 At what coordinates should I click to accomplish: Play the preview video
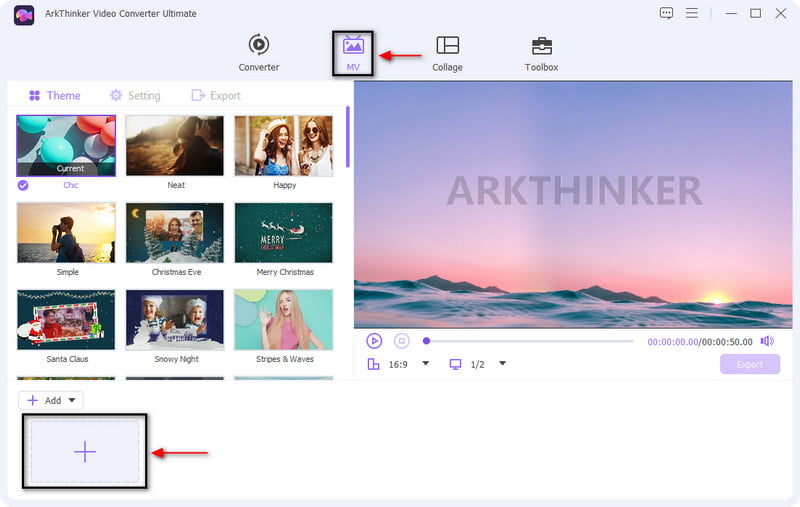pos(374,341)
